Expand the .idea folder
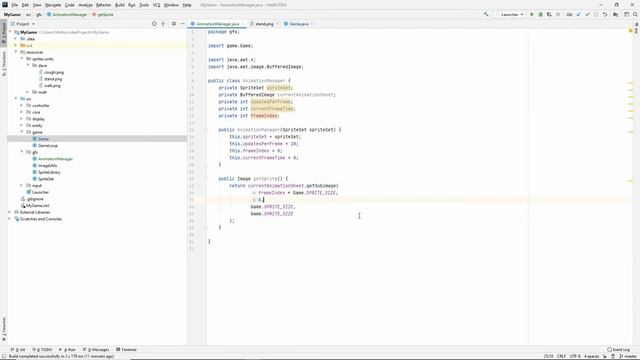Screen dimensions: 640x360 point(16,39)
